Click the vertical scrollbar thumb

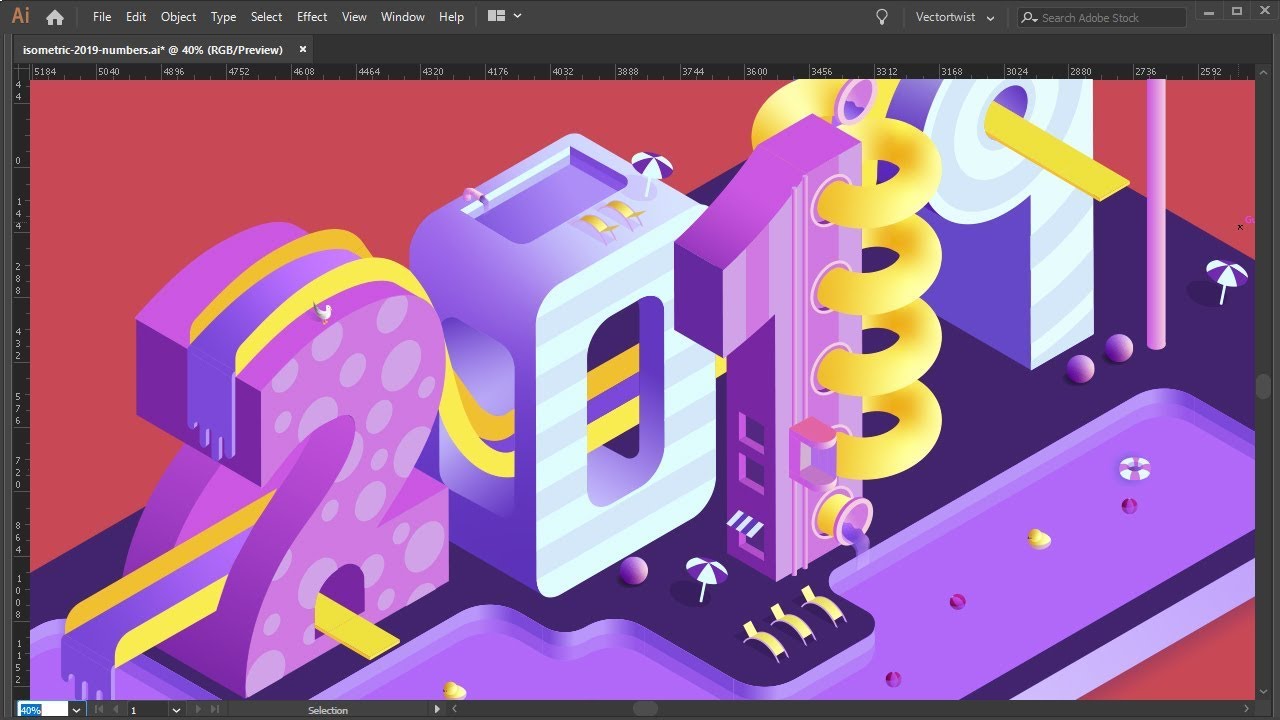point(1264,386)
